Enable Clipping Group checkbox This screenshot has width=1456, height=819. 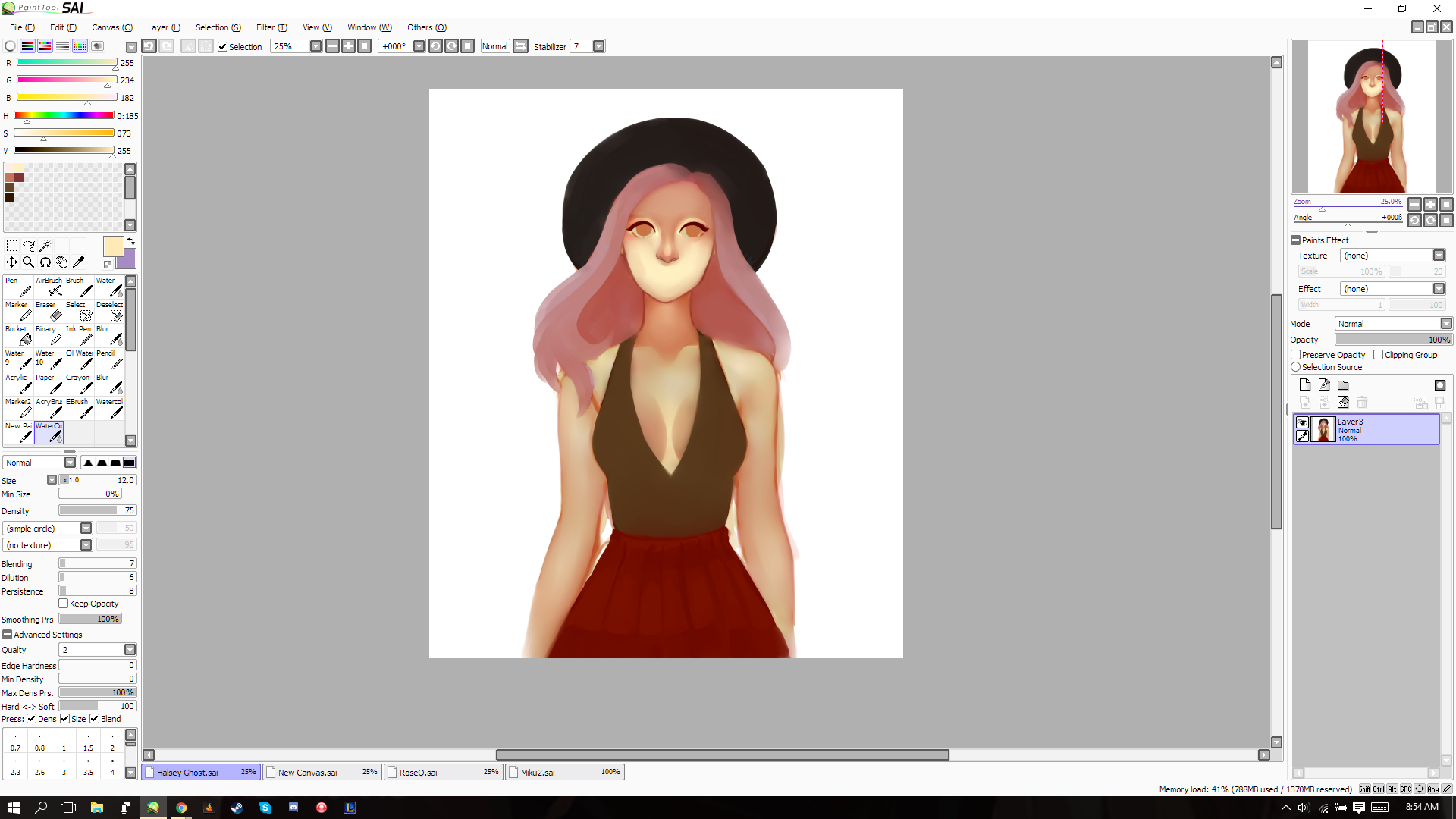1379,355
